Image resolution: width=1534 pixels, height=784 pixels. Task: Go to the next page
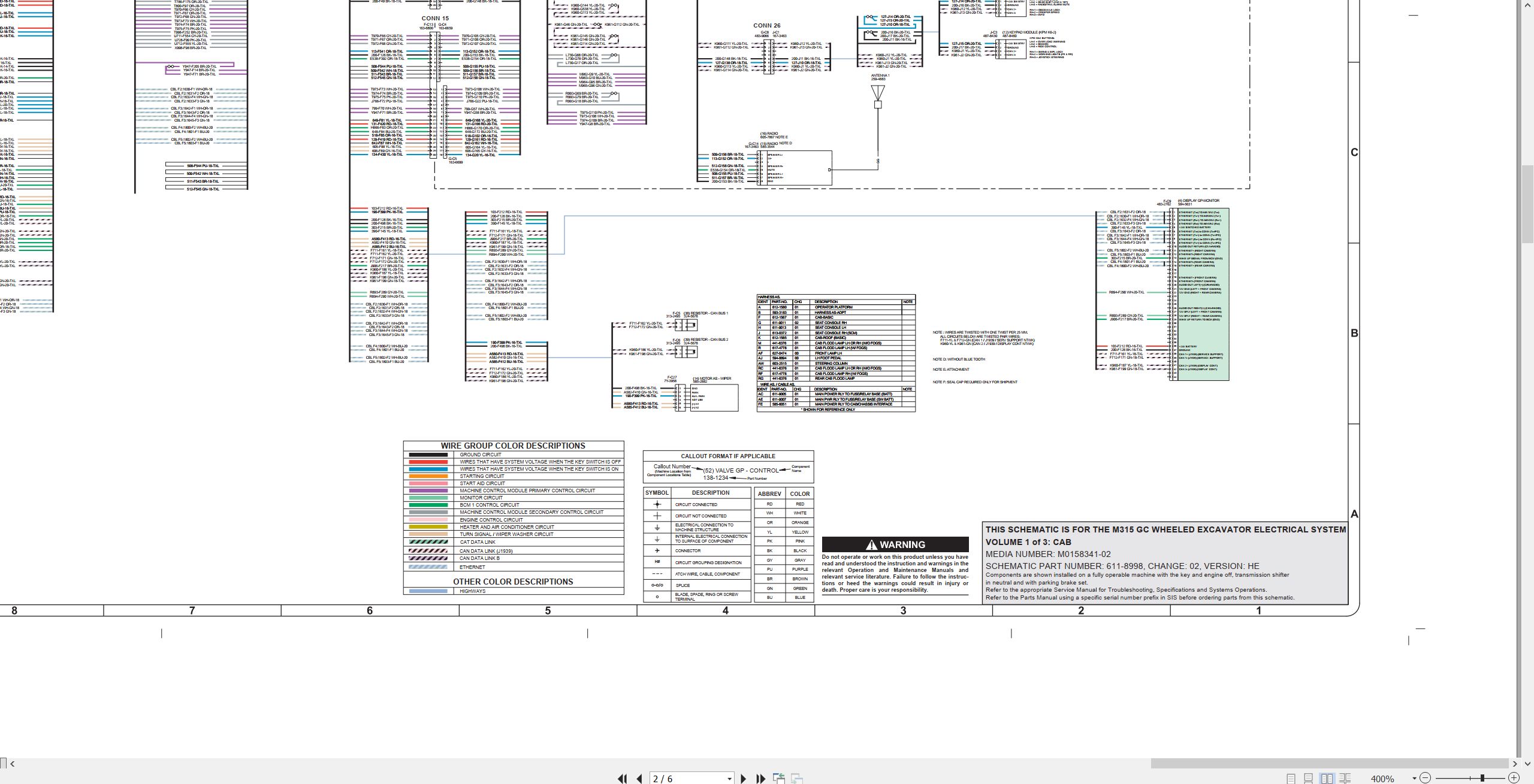click(x=743, y=779)
